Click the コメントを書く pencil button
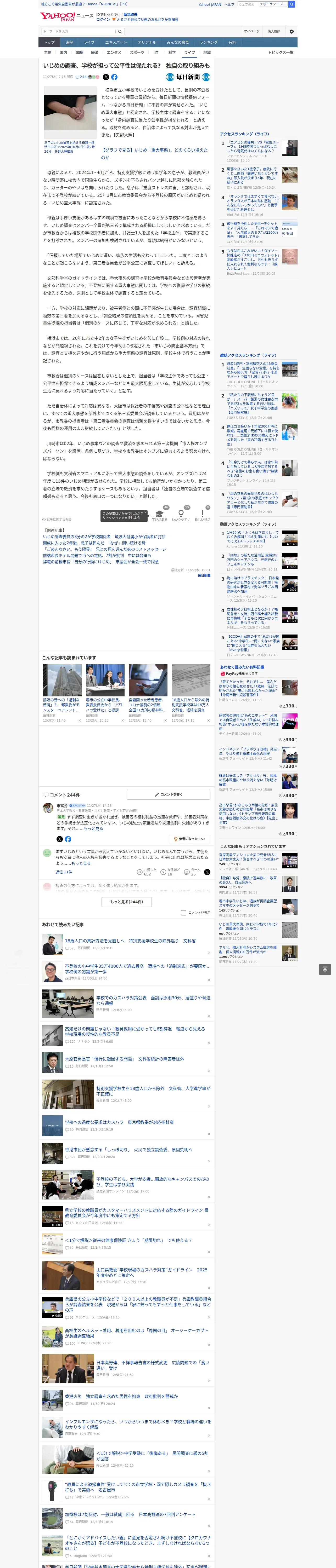Screen dimensions: 336x1568 coord(168,794)
